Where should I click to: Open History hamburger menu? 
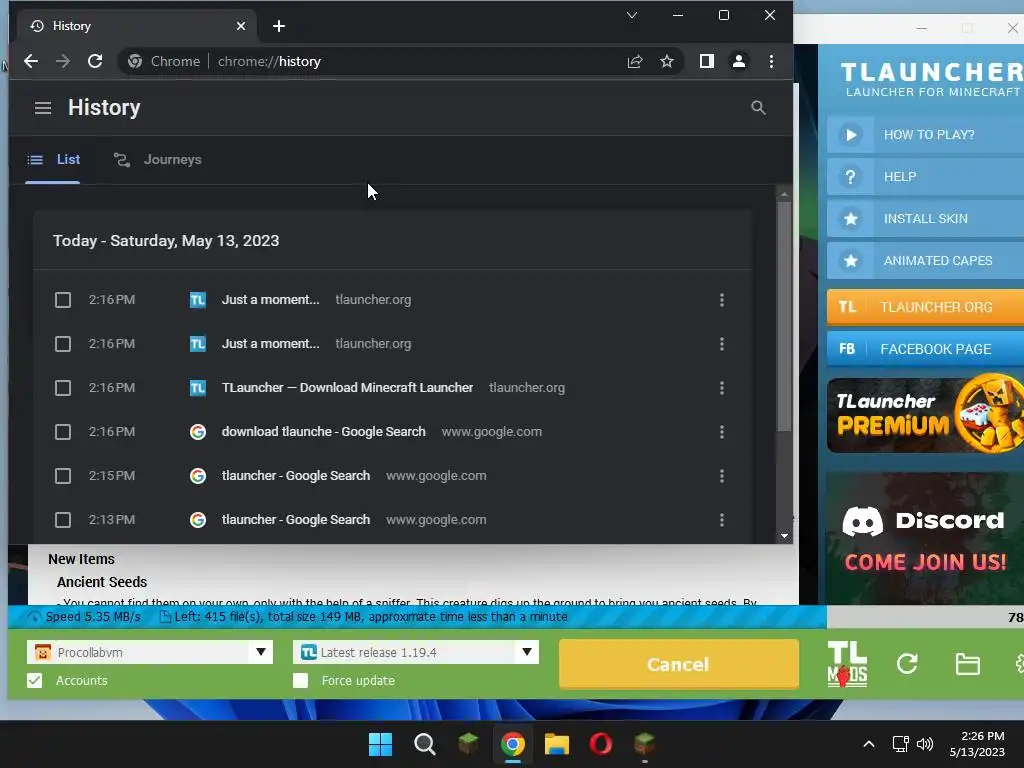[43, 108]
